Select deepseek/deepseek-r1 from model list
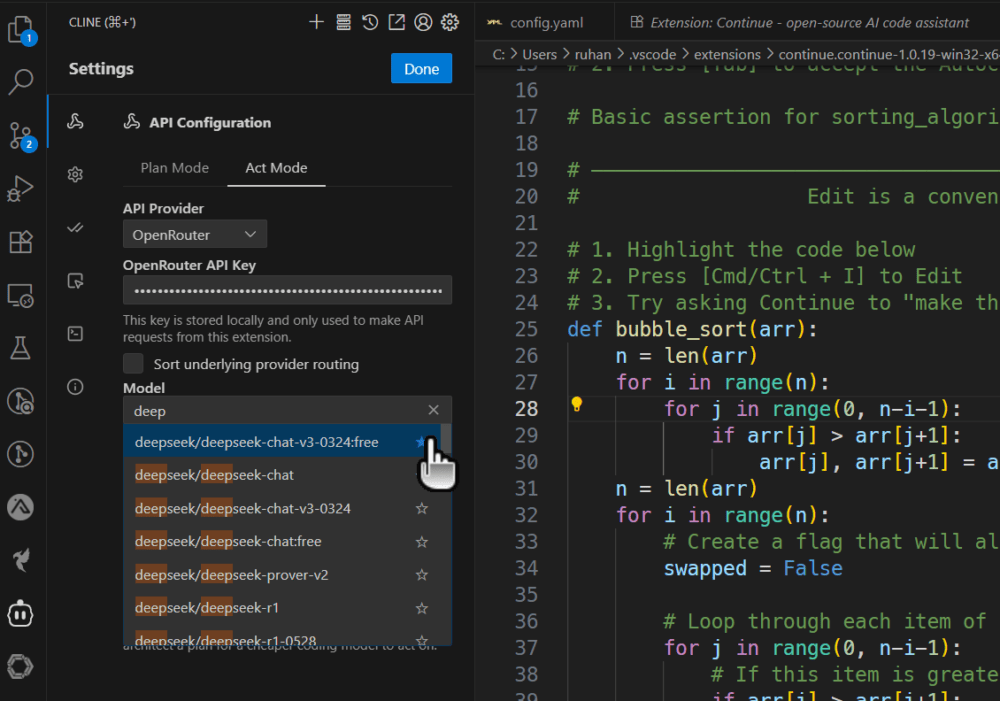This screenshot has height=701, width=1000. [x=207, y=608]
